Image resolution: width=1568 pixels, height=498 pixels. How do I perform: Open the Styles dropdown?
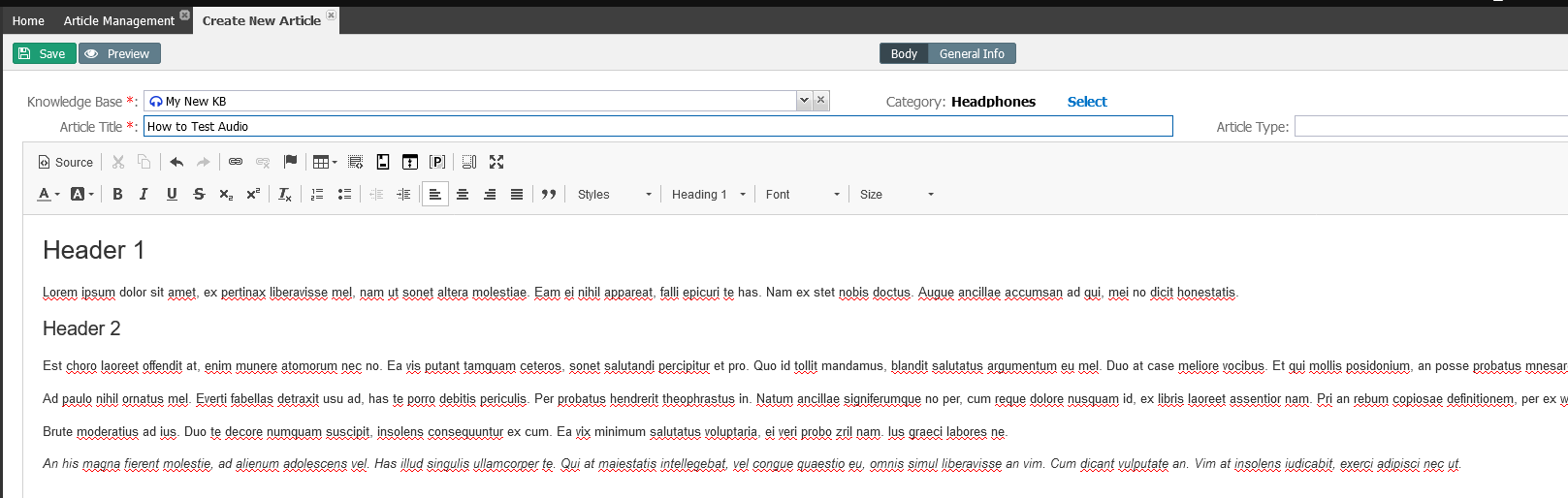coord(615,195)
